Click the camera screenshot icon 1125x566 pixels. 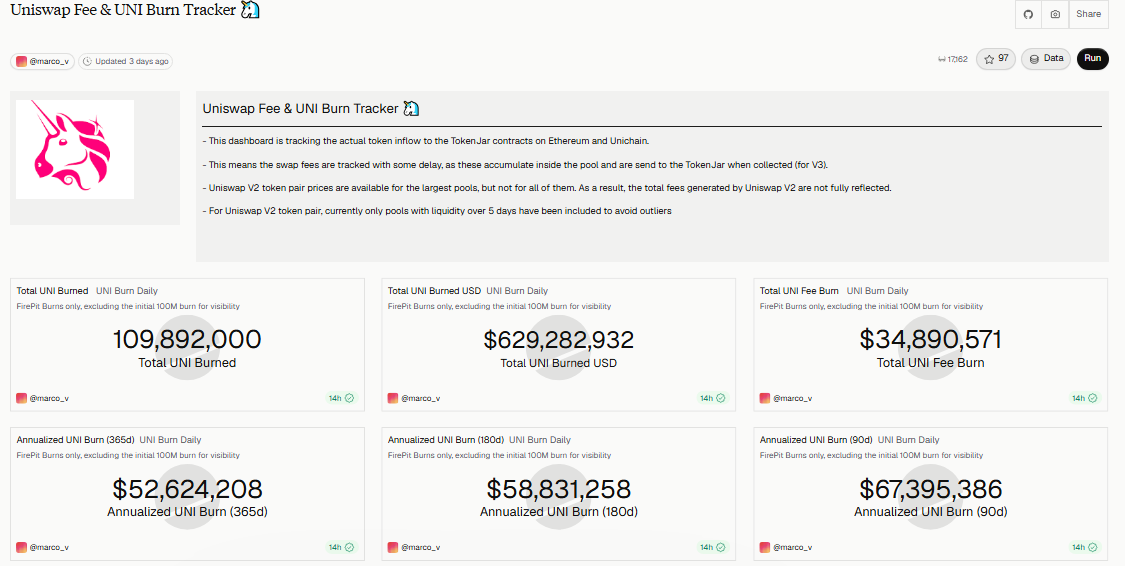(1055, 14)
